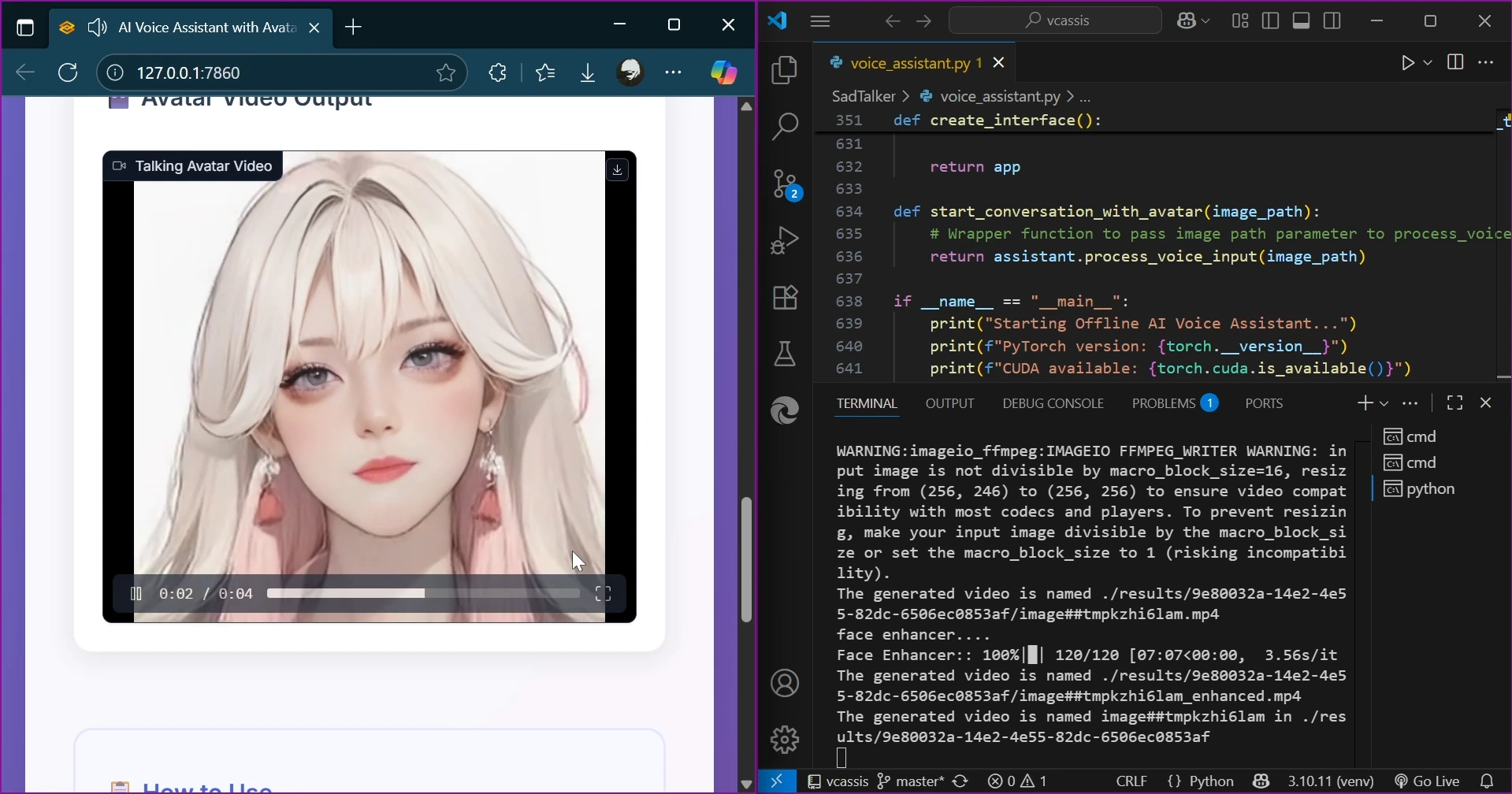Download the talking avatar video
This screenshot has width=1512, height=794.
[619, 170]
